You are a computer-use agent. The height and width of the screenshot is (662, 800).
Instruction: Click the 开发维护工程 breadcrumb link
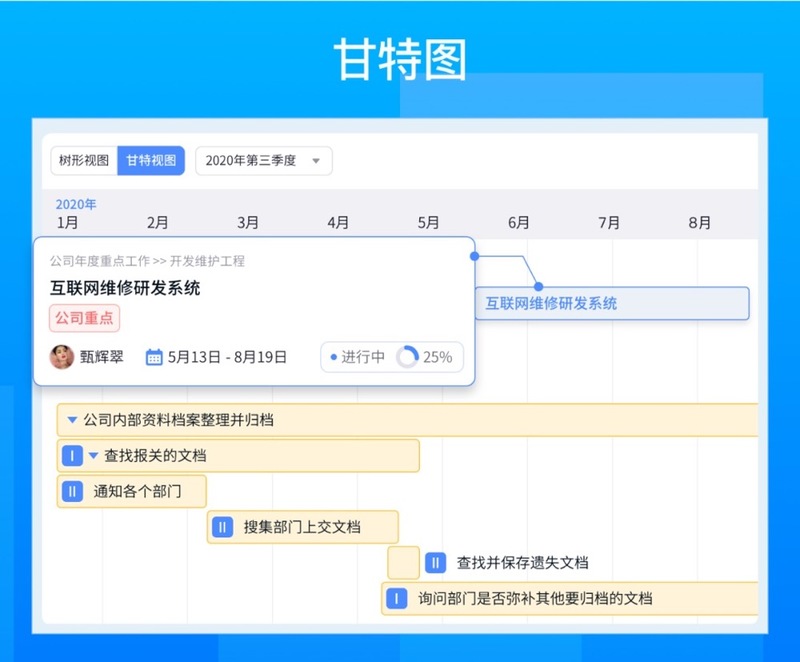[207, 261]
